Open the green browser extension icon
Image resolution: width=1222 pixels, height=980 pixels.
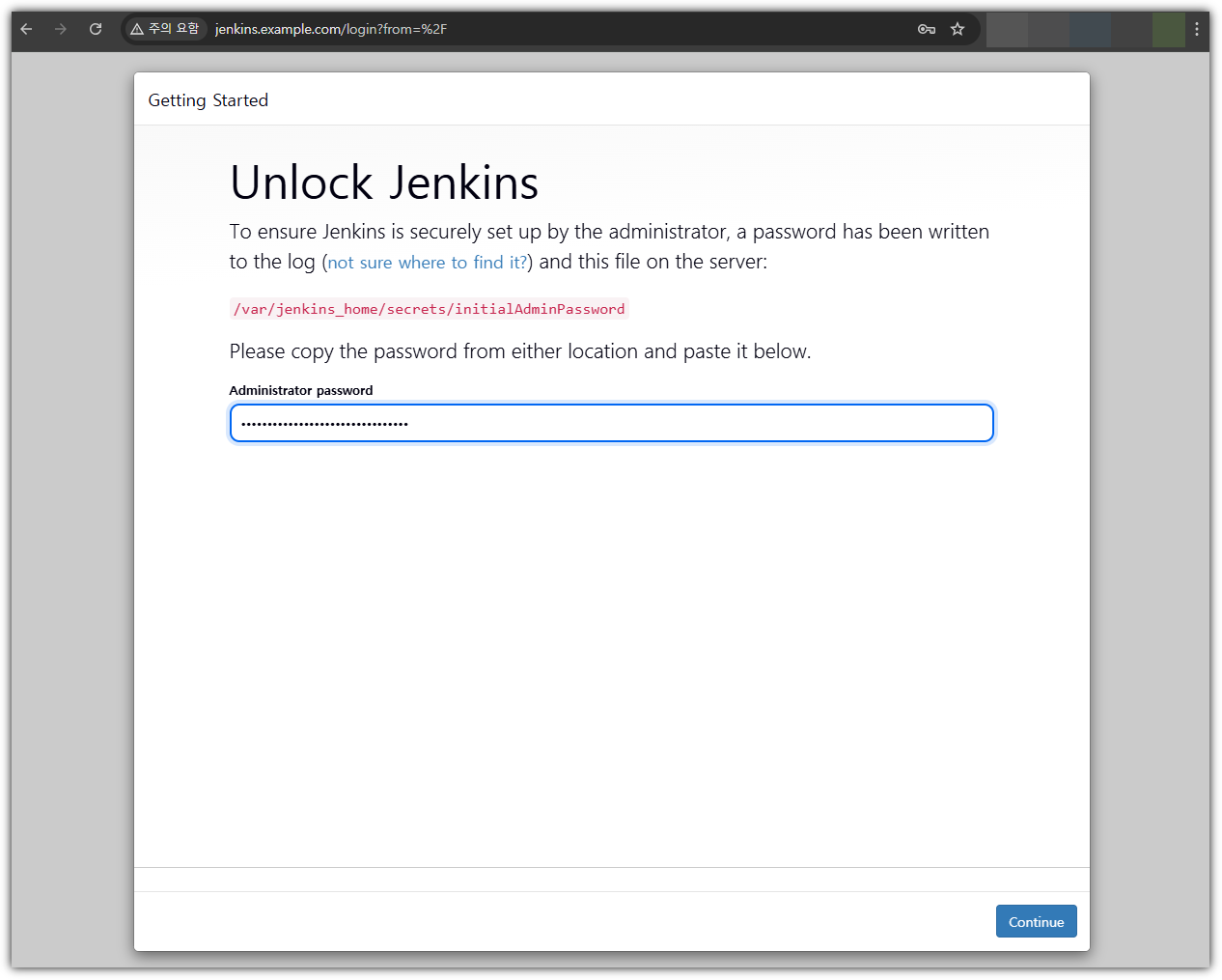pos(1168,30)
